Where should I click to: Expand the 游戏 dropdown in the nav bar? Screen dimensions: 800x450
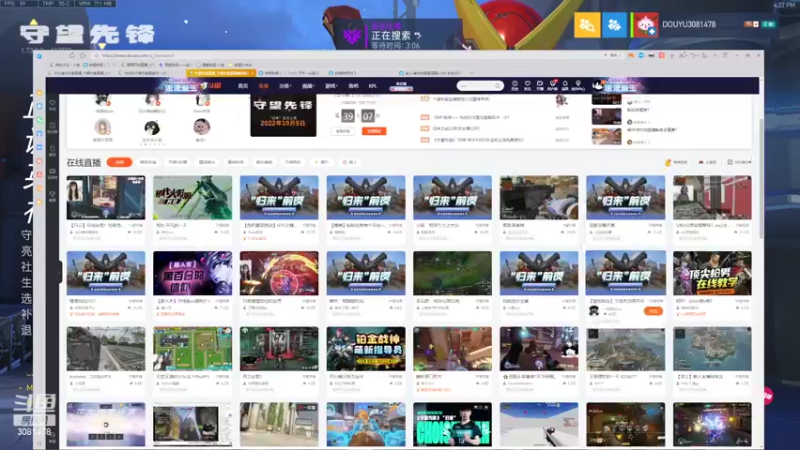(331, 86)
